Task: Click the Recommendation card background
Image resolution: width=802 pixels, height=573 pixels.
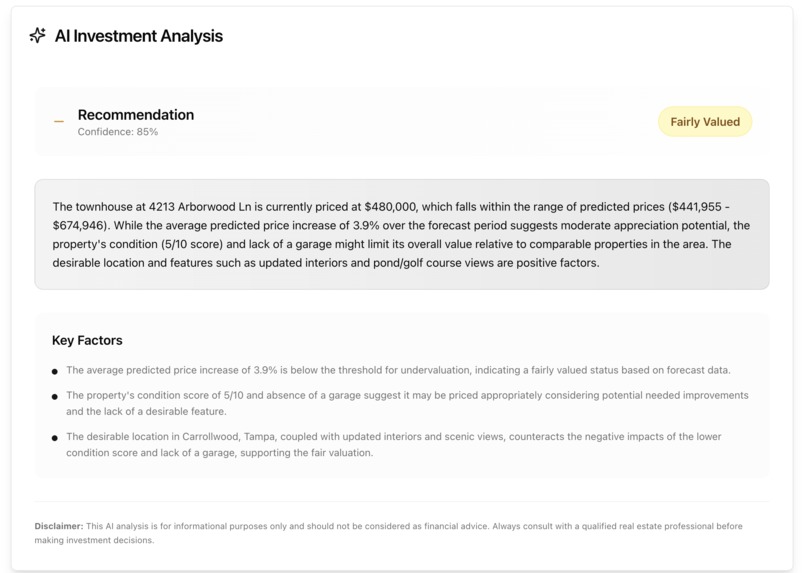Action: [x=402, y=122]
